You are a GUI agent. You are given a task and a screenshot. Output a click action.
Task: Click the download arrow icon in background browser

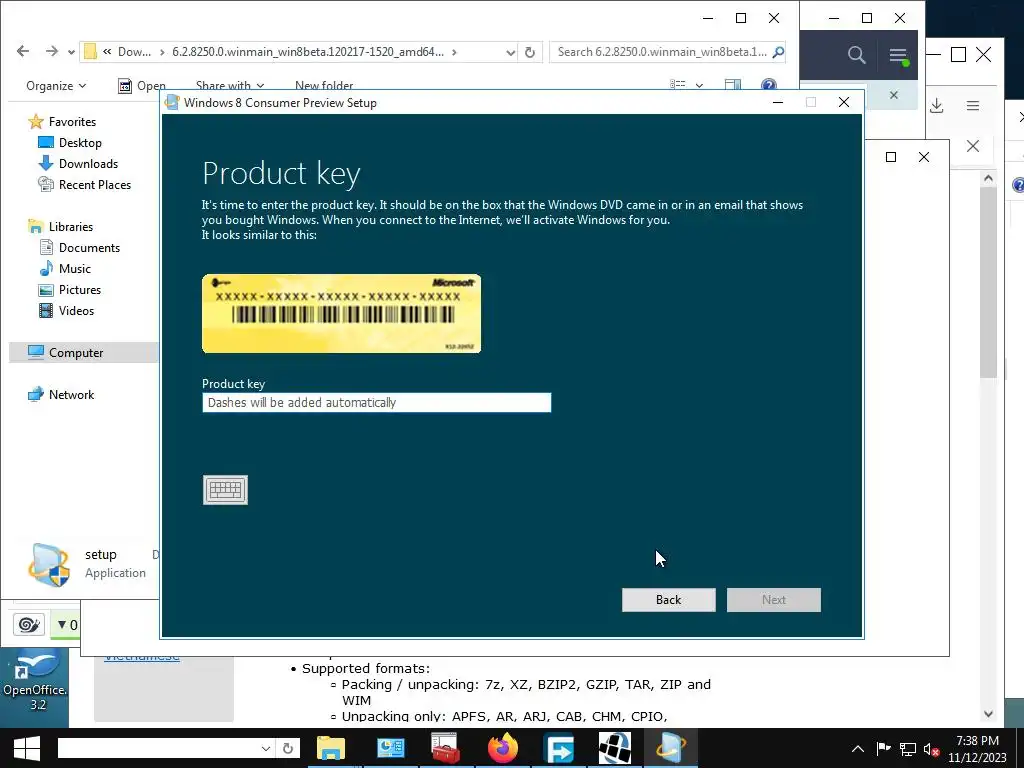tap(936, 105)
